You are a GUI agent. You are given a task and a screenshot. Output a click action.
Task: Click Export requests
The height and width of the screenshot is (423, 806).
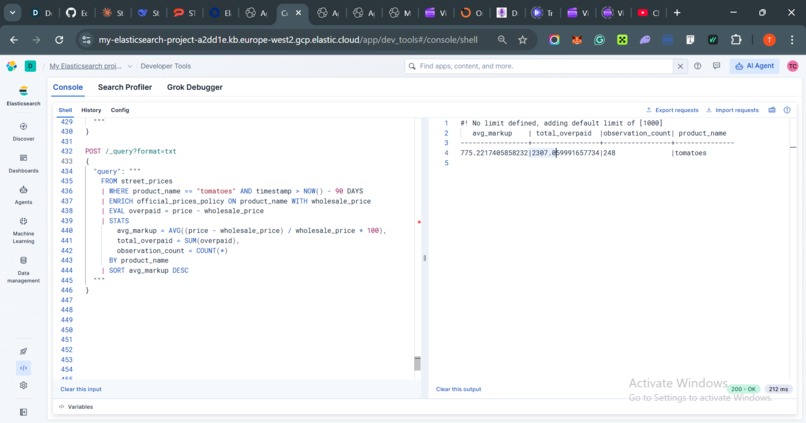click(672, 110)
